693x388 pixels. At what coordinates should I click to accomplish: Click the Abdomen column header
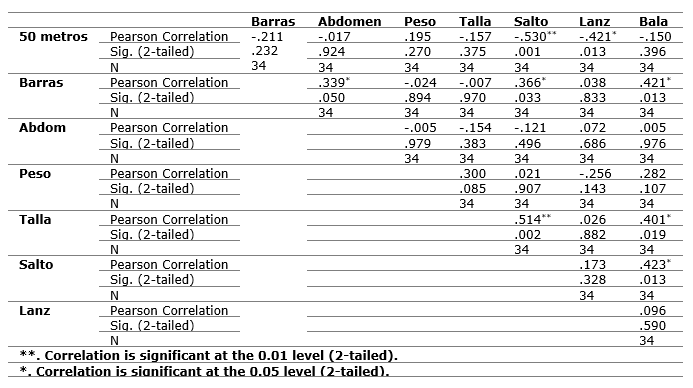(349, 21)
